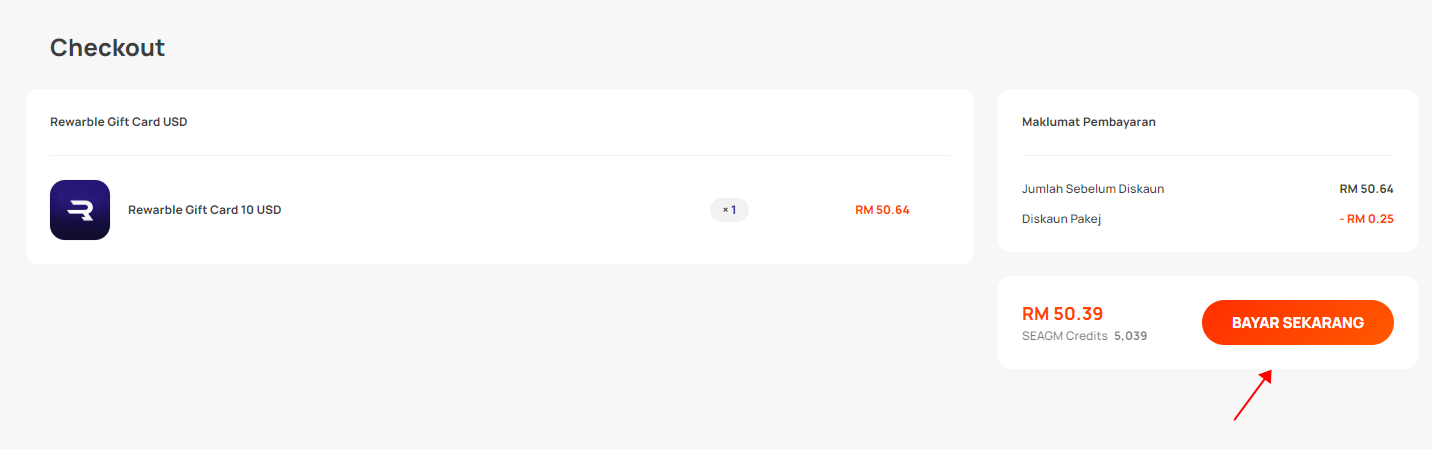Click the empty area between ×1 and price

802,210
